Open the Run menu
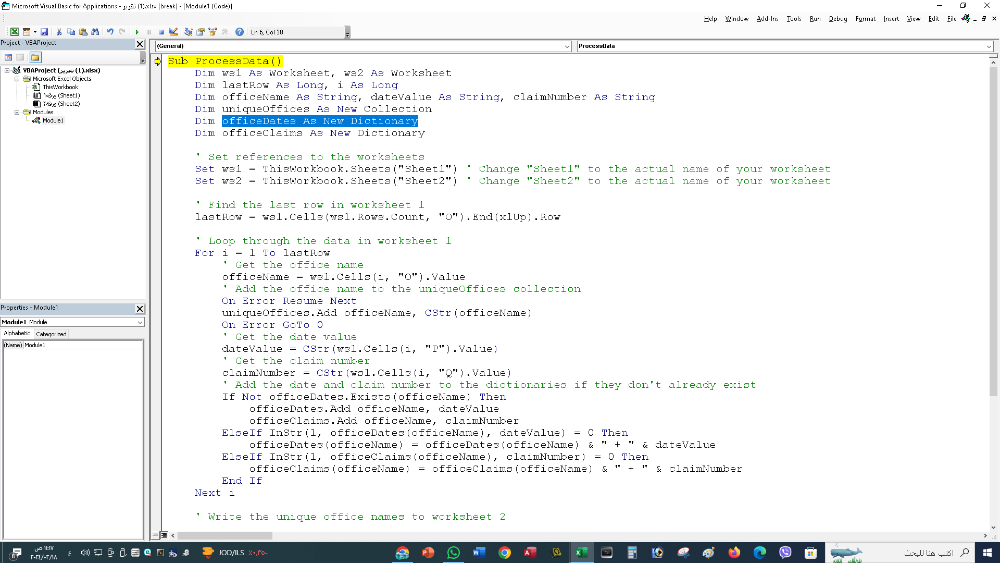 pyautogui.click(x=814, y=19)
